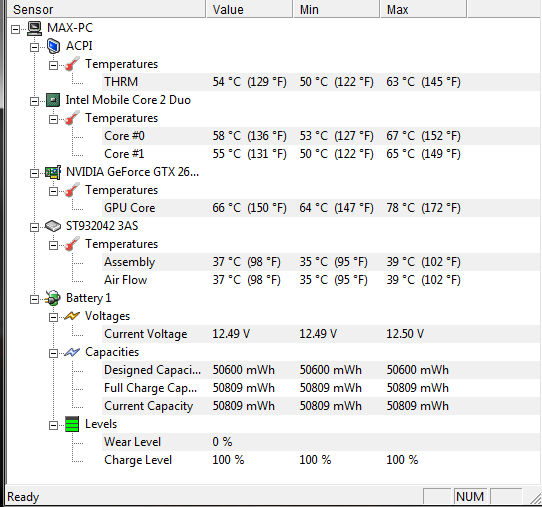Click the ST932042 3AS label
This screenshot has height=507, width=542.
coord(102,226)
